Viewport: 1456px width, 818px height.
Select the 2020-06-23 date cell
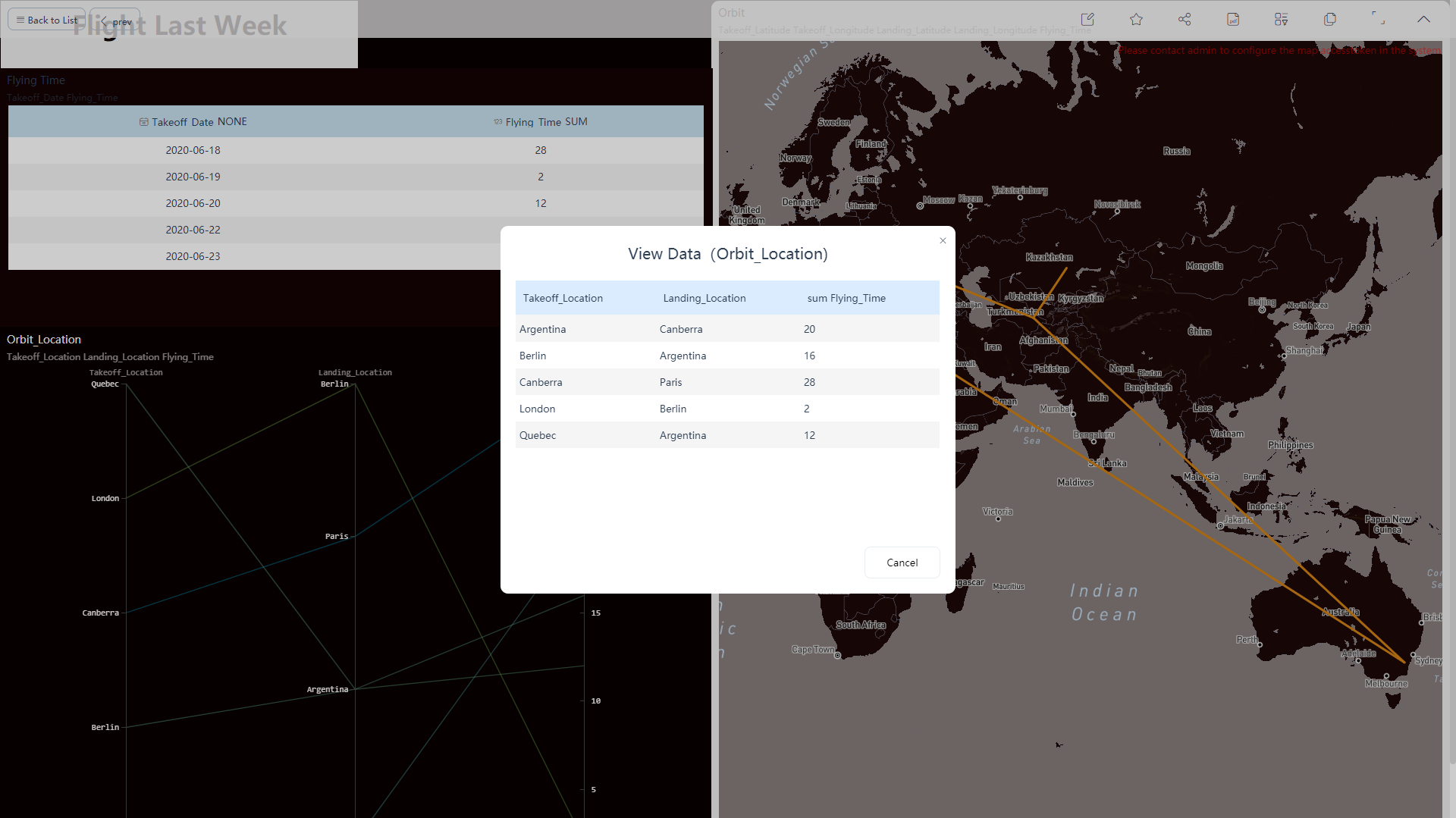193,256
